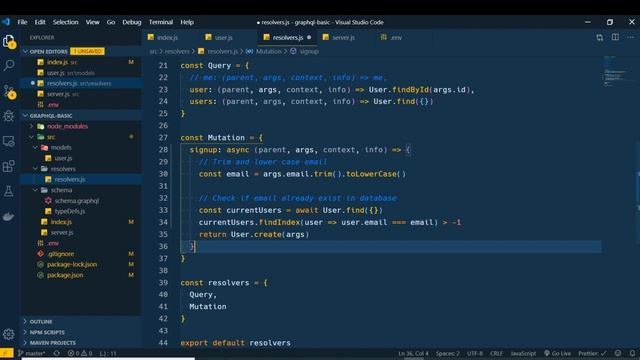Viewport: 640px width, 360px height.
Task: Open the Extensions activity bar icon
Action: 9,166
